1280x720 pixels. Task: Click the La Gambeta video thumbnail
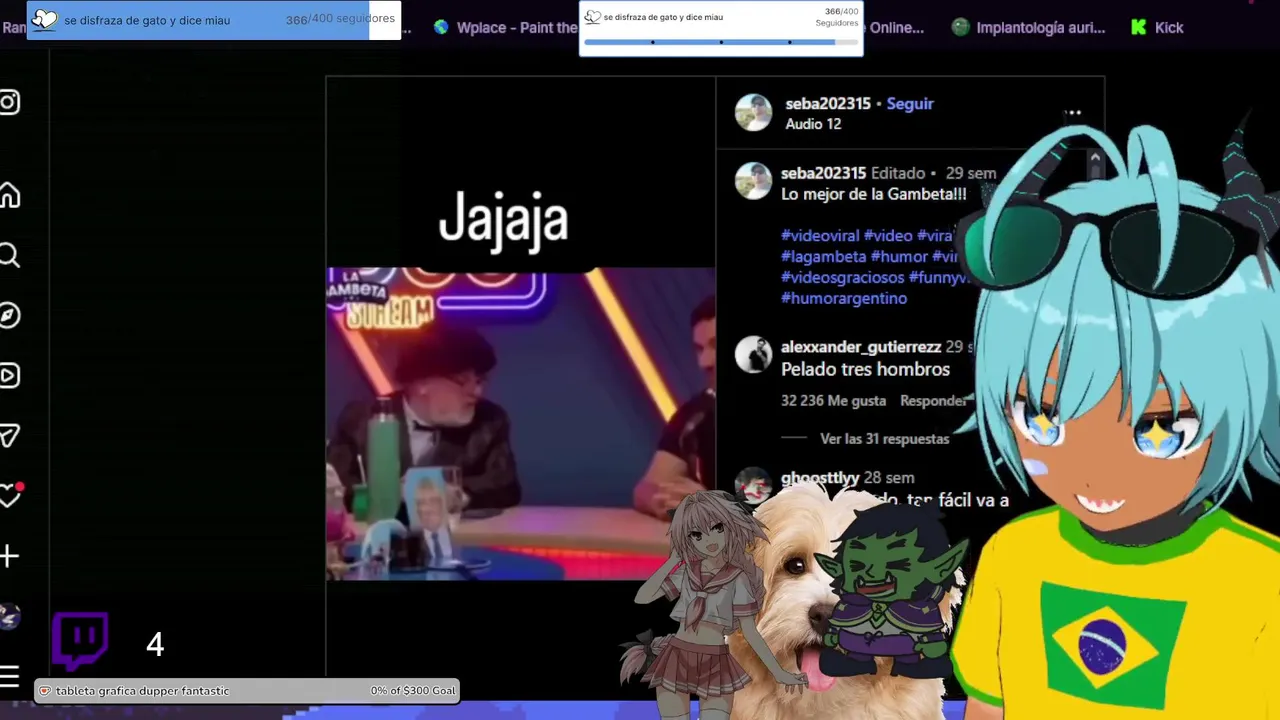[521, 424]
